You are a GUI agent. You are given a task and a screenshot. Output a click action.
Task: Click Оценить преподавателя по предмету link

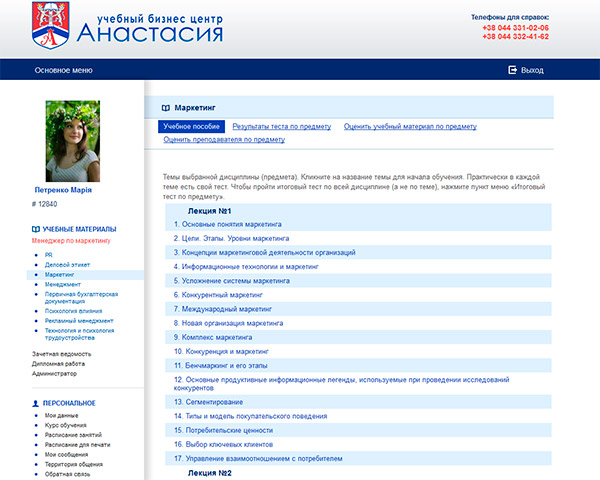coord(223,140)
